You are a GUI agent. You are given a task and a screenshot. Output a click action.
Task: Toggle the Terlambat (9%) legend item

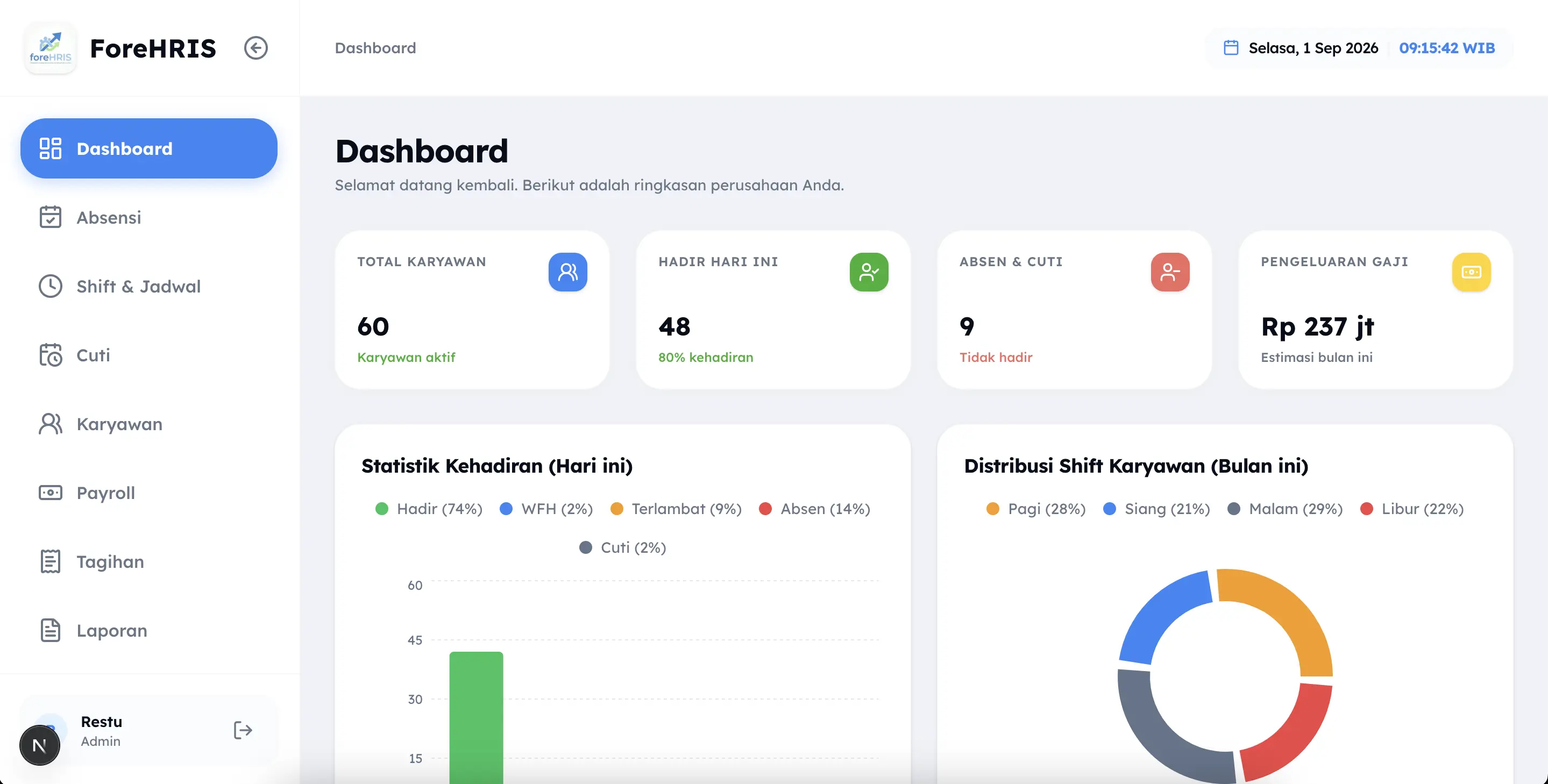pyautogui.click(x=676, y=509)
